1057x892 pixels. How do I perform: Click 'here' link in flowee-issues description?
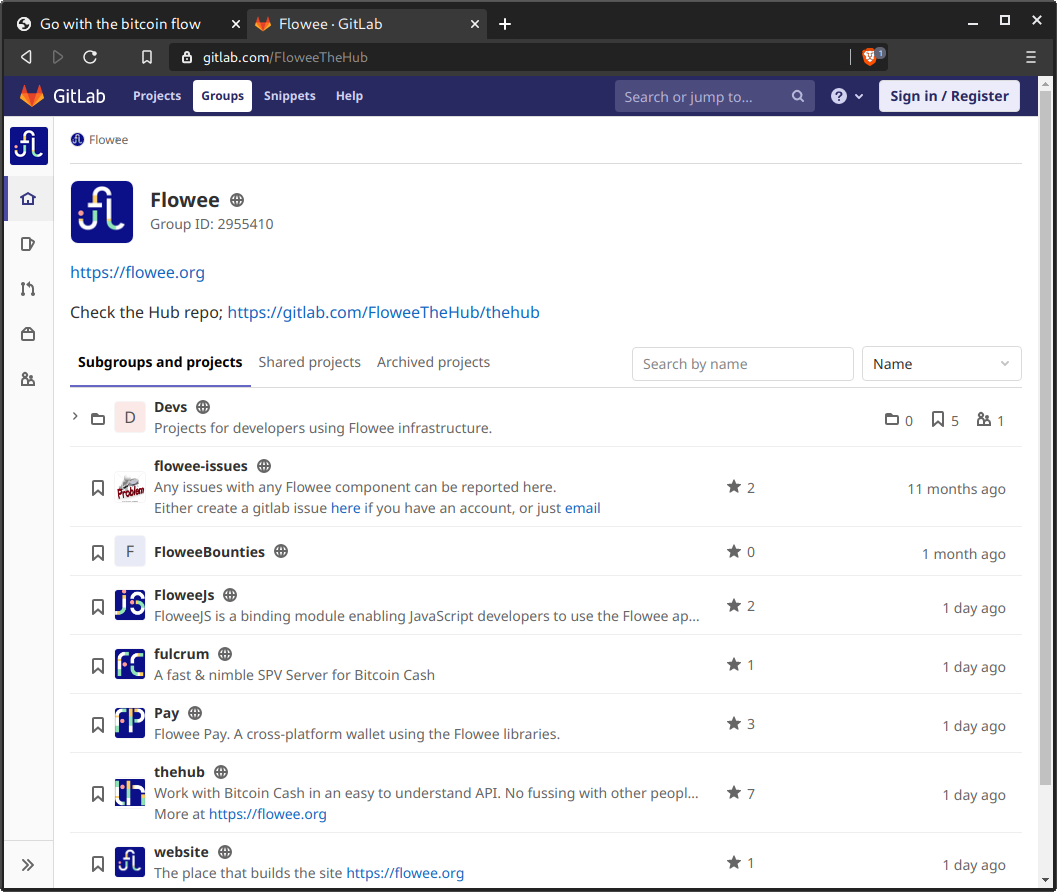346,508
